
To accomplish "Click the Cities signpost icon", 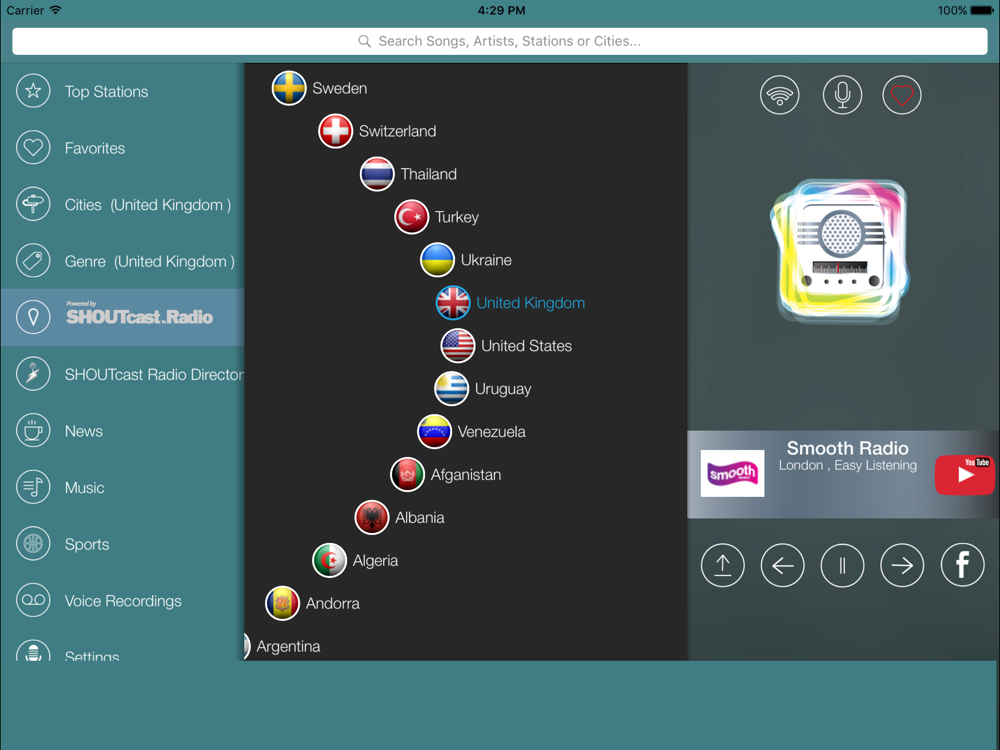I will click(33, 205).
